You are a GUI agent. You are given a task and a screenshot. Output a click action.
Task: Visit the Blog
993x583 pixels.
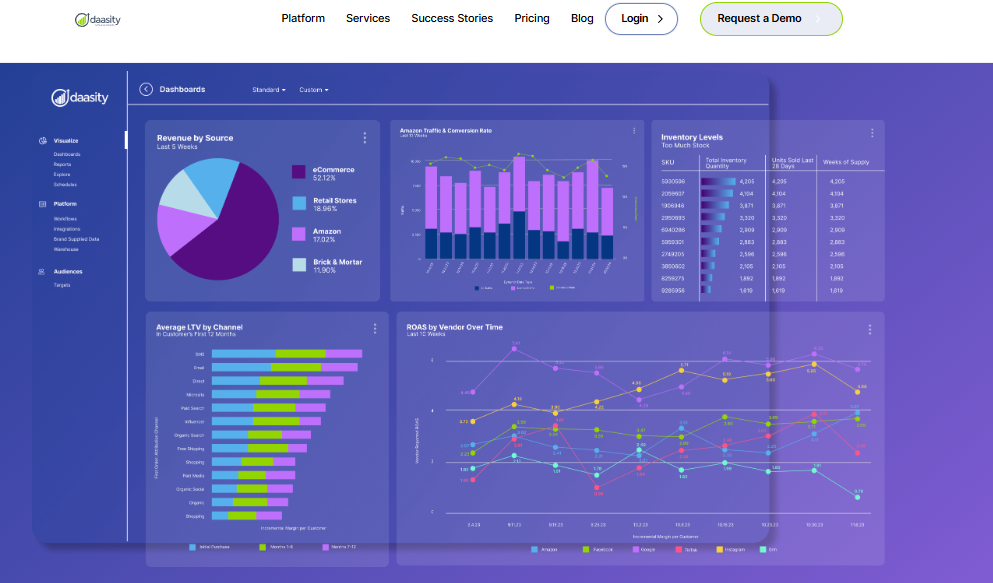pyautogui.click(x=581, y=18)
